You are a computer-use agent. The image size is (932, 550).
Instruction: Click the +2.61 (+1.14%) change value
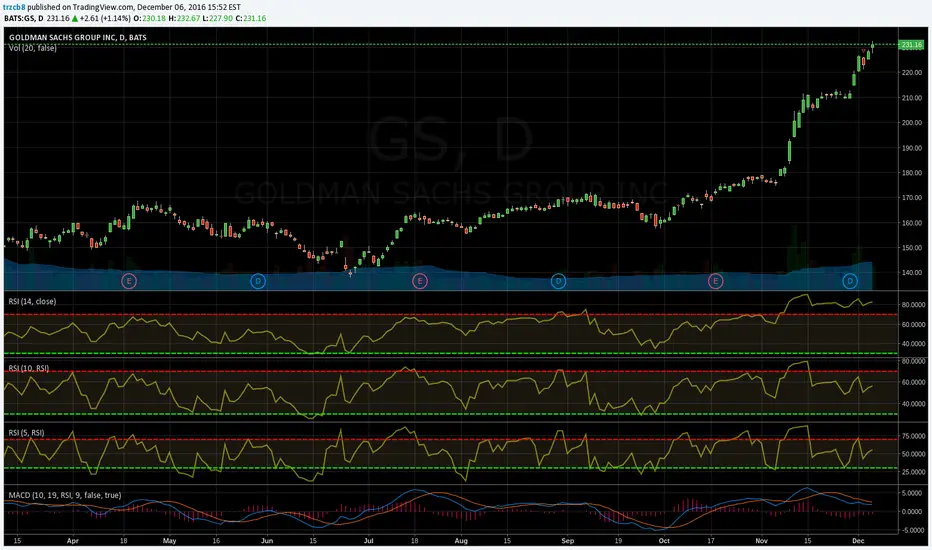[x=105, y=18]
